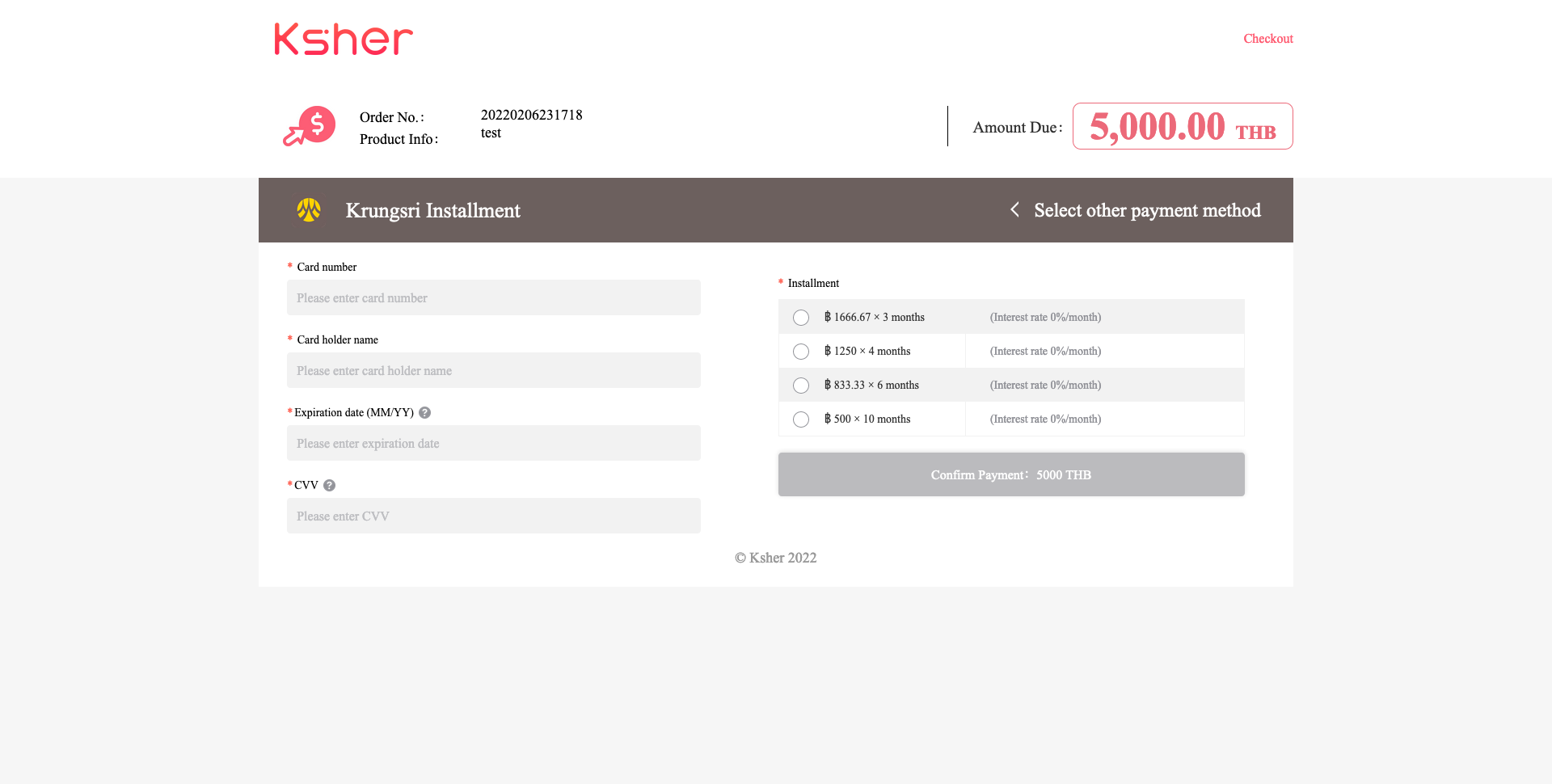Select the 500 × 10 months installment
Screen dimensions: 1552x784
click(801, 419)
